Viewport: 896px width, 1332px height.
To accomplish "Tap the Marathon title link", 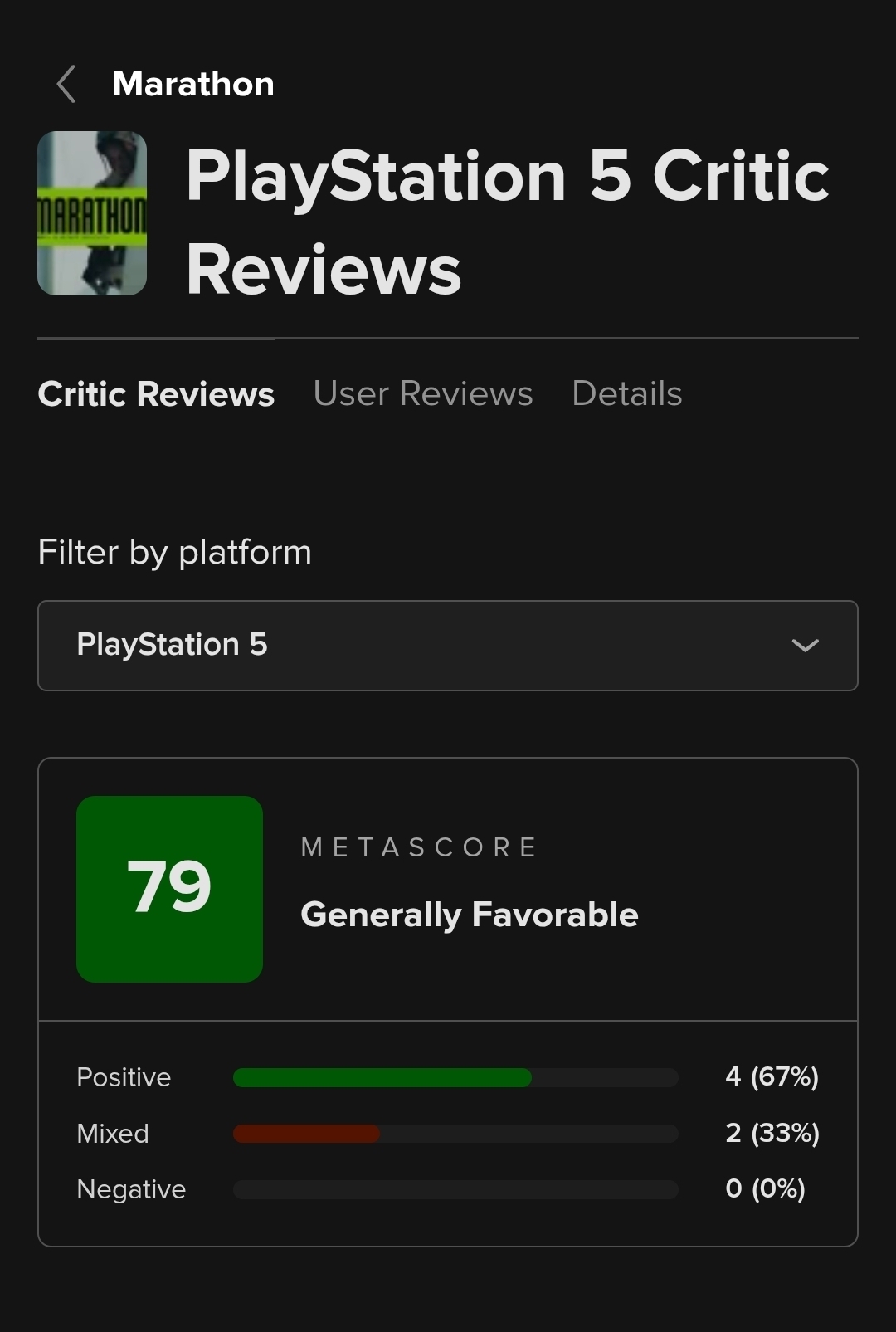I will pyautogui.click(x=193, y=84).
